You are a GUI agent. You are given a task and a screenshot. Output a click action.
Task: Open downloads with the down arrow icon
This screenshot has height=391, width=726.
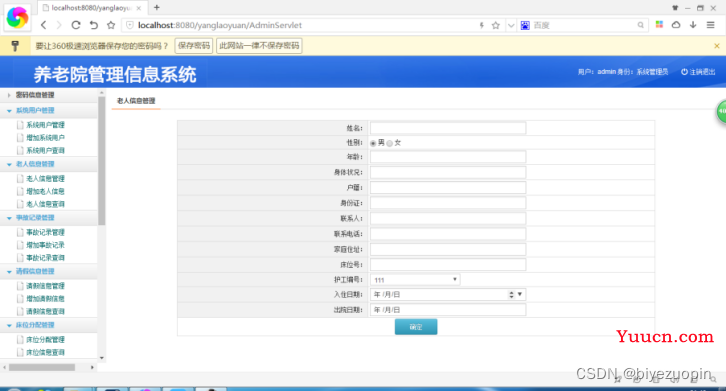693,25
